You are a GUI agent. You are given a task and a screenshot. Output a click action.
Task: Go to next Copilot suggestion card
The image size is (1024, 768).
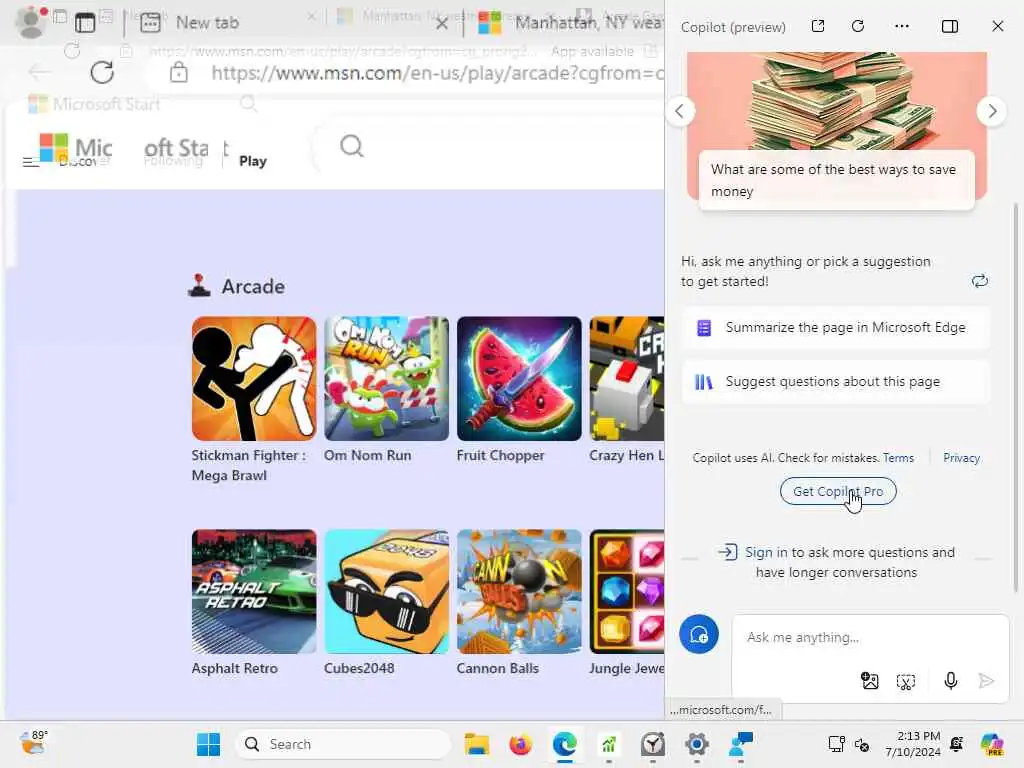(991, 111)
